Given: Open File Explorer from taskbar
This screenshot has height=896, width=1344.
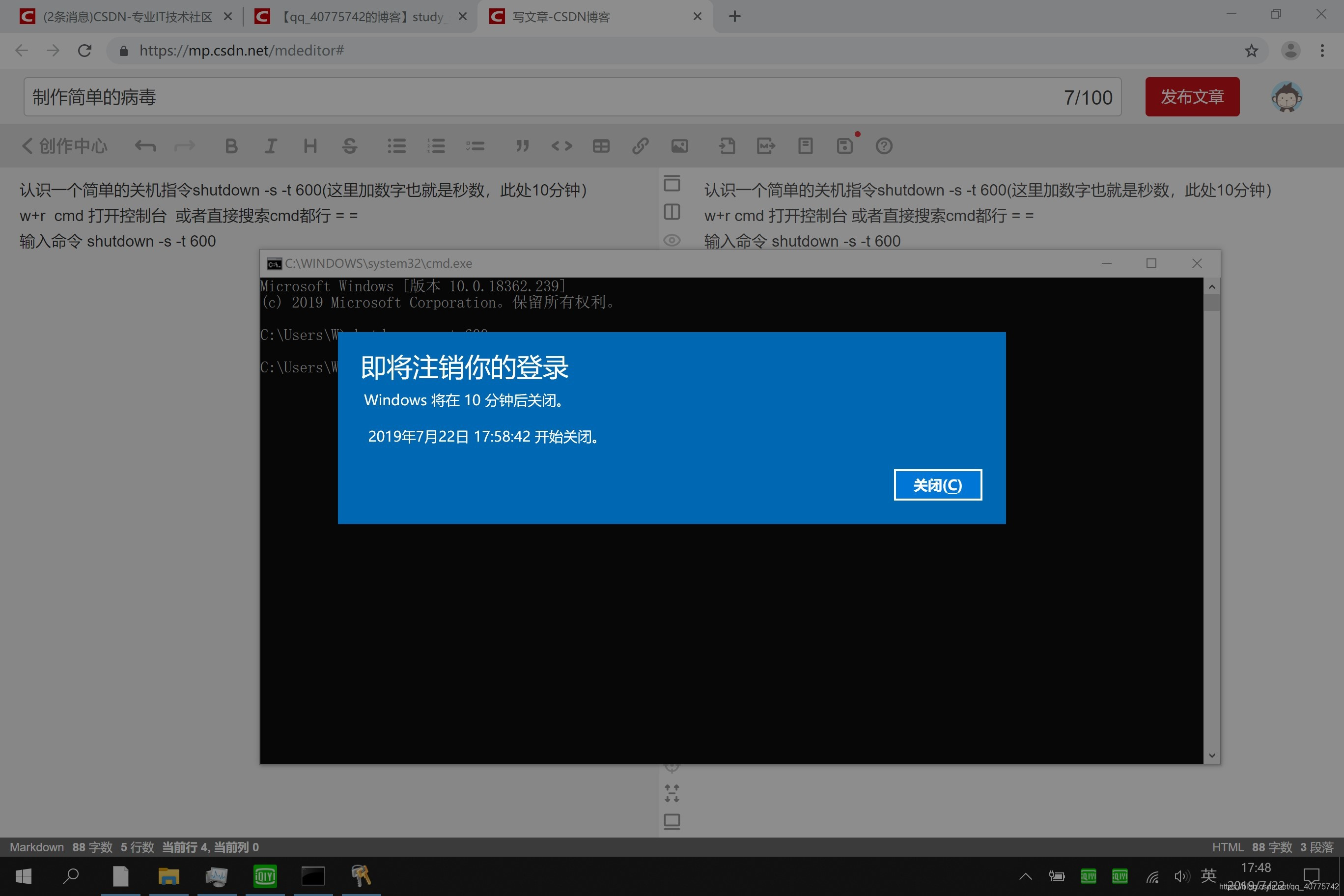Looking at the screenshot, I should coord(168,876).
